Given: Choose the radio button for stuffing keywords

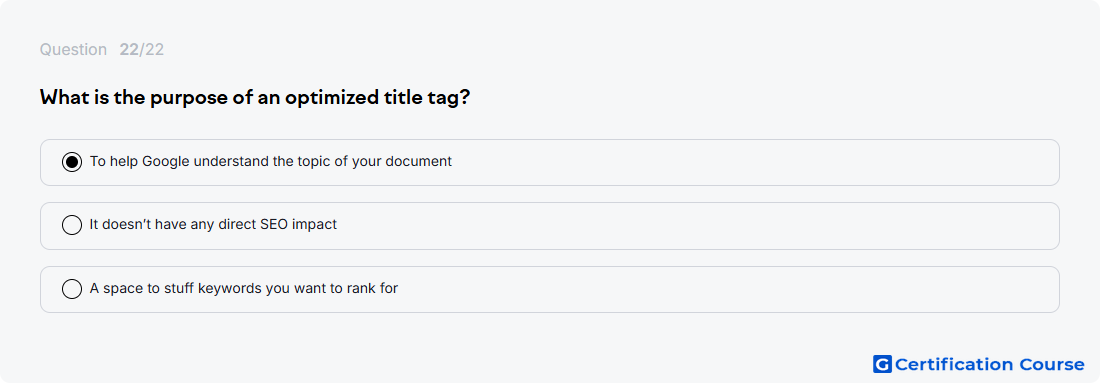Looking at the screenshot, I should tap(72, 289).
